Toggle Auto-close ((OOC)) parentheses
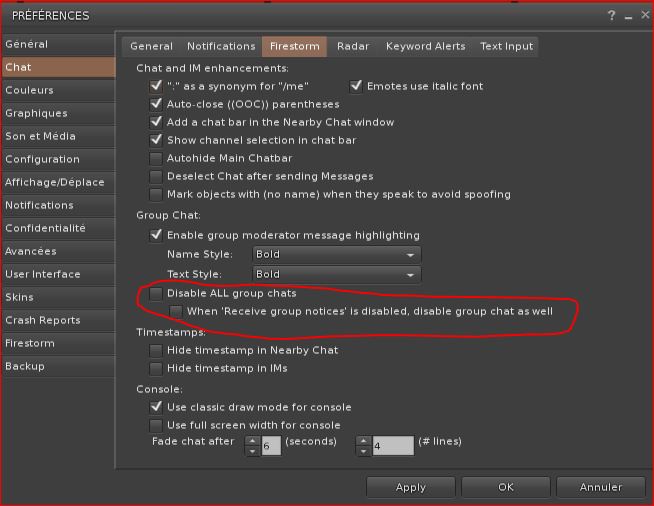 [156, 104]
